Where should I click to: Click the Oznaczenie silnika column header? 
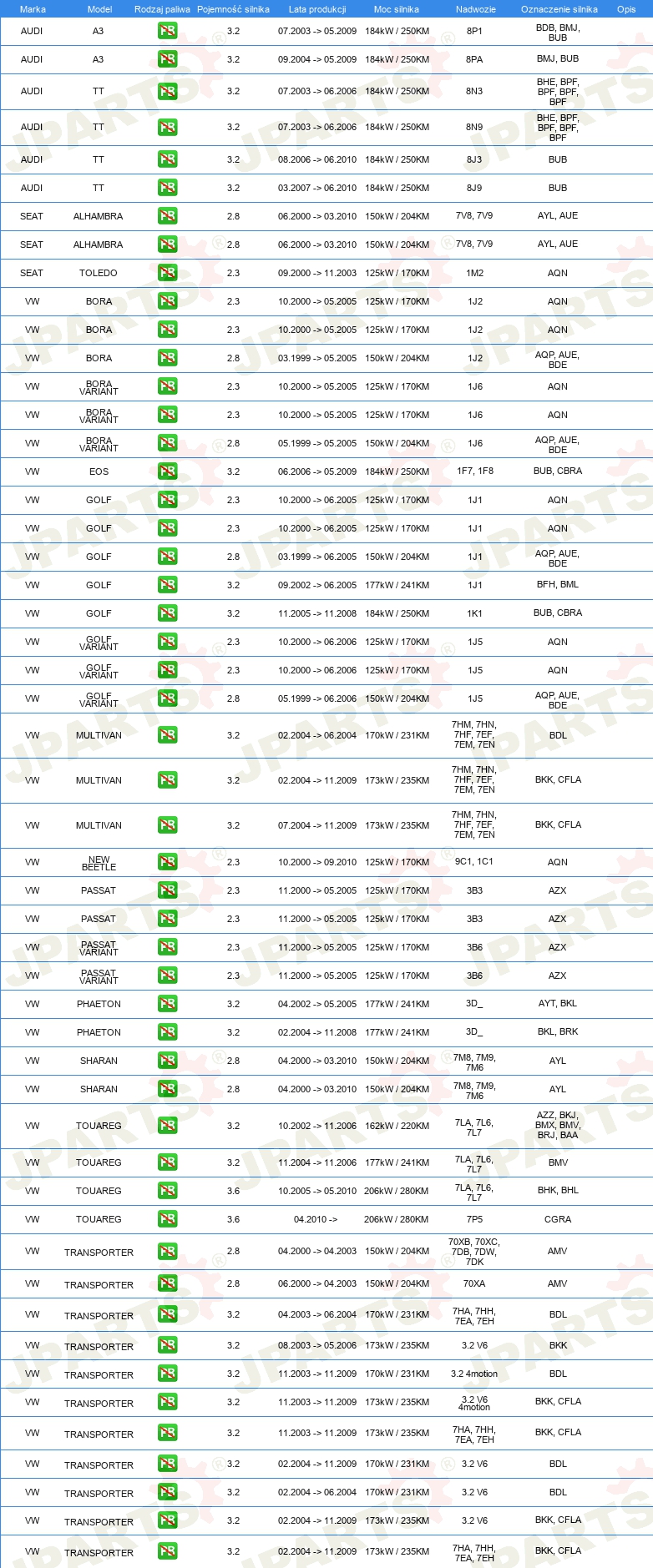(x=559, y=9)
